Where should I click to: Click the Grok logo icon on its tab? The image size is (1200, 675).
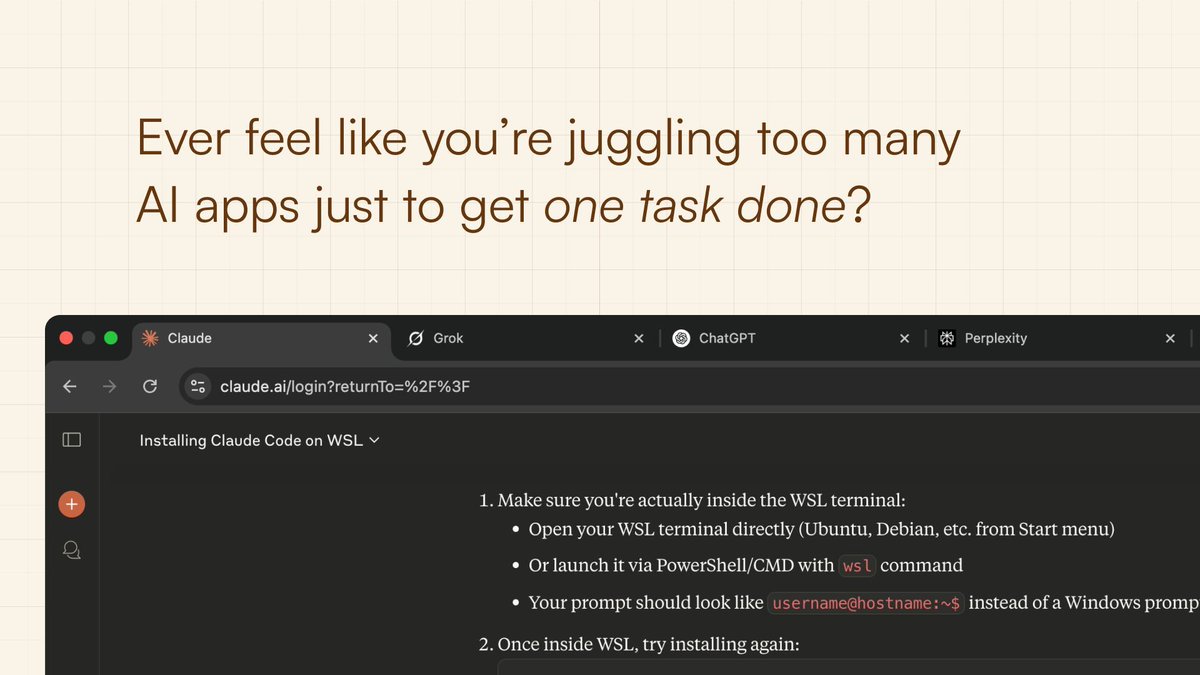(416, 338)
